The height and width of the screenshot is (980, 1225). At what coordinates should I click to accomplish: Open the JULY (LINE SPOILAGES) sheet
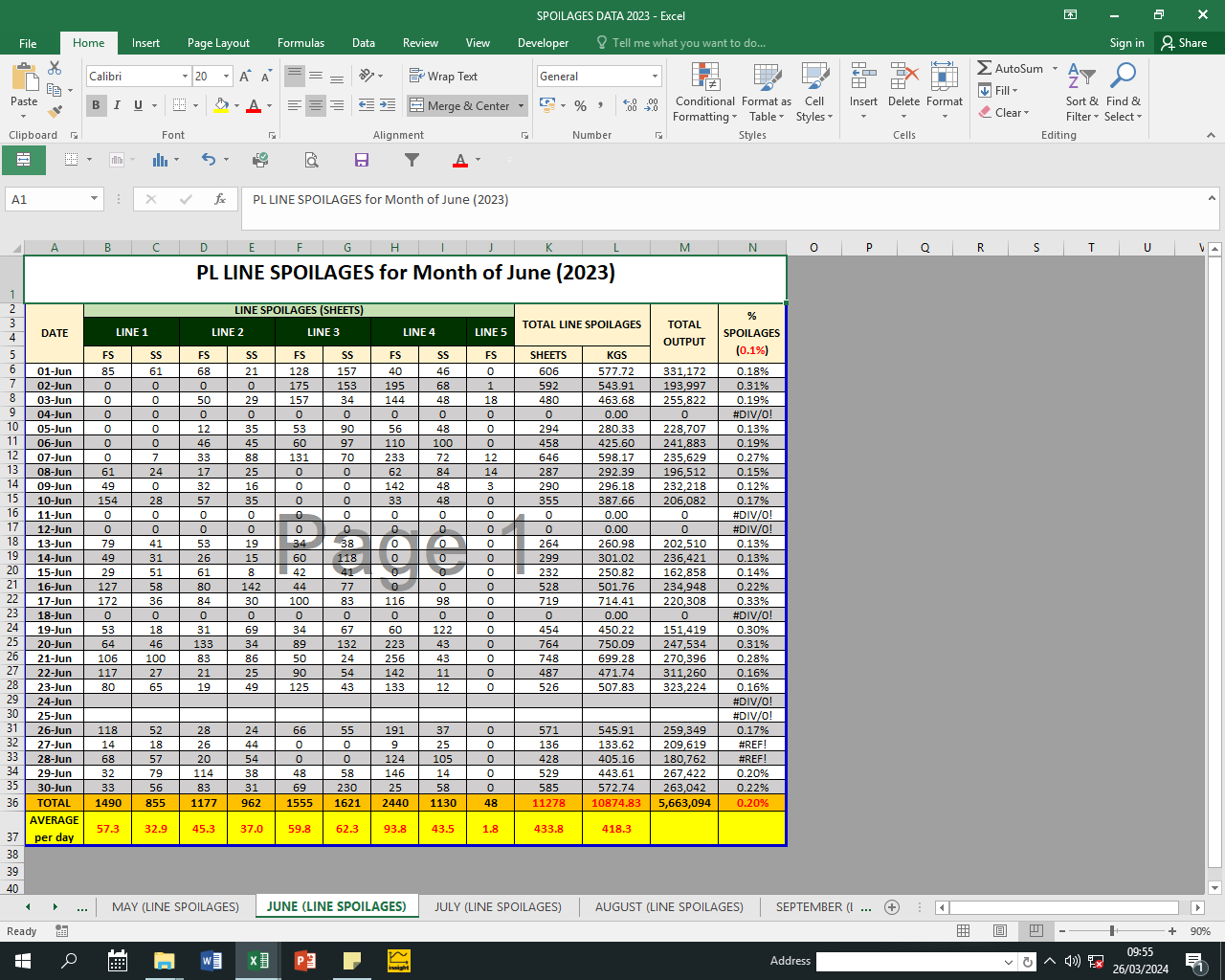point(498,907)
